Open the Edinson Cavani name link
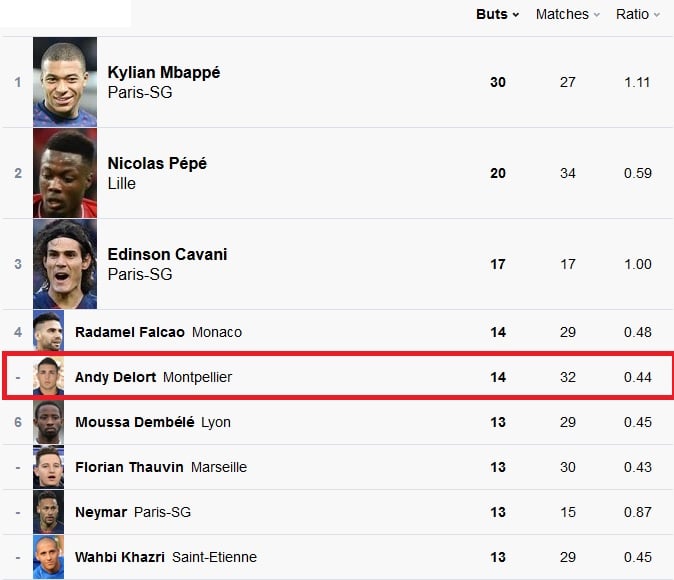Viewport: 674px width, 580px height. click(167, 254)
